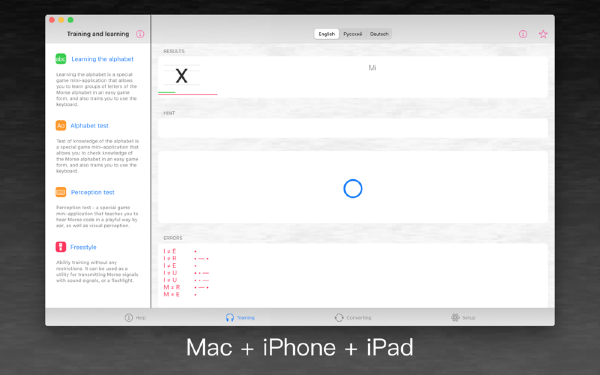This screenshot has width=600, height=375.
Task: Open info beside Training and learning title
Action: click(x=140, y=34)
